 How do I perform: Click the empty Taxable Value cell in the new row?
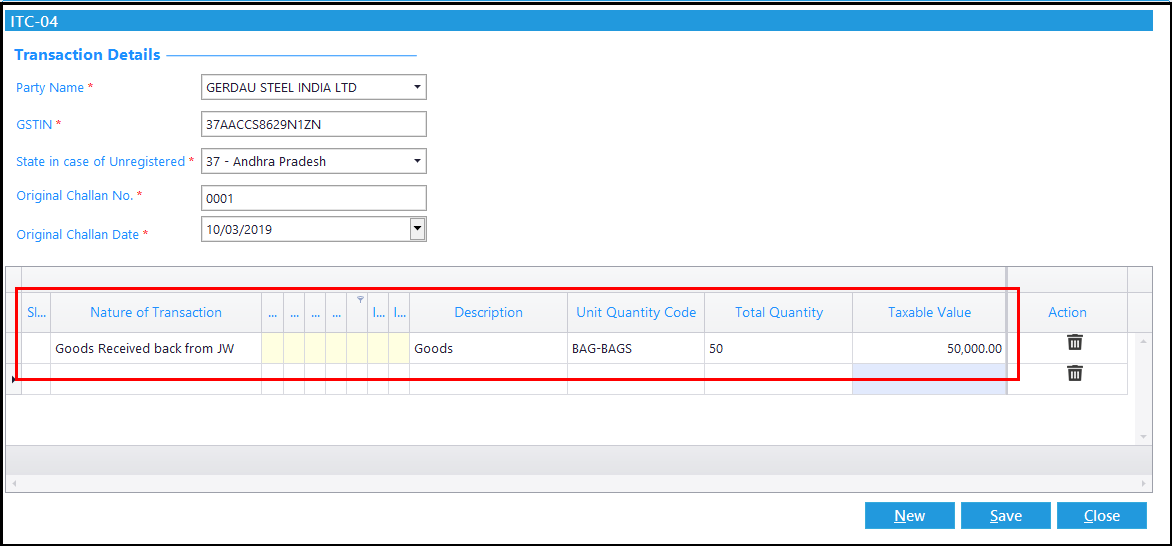(x=929, y=378)
